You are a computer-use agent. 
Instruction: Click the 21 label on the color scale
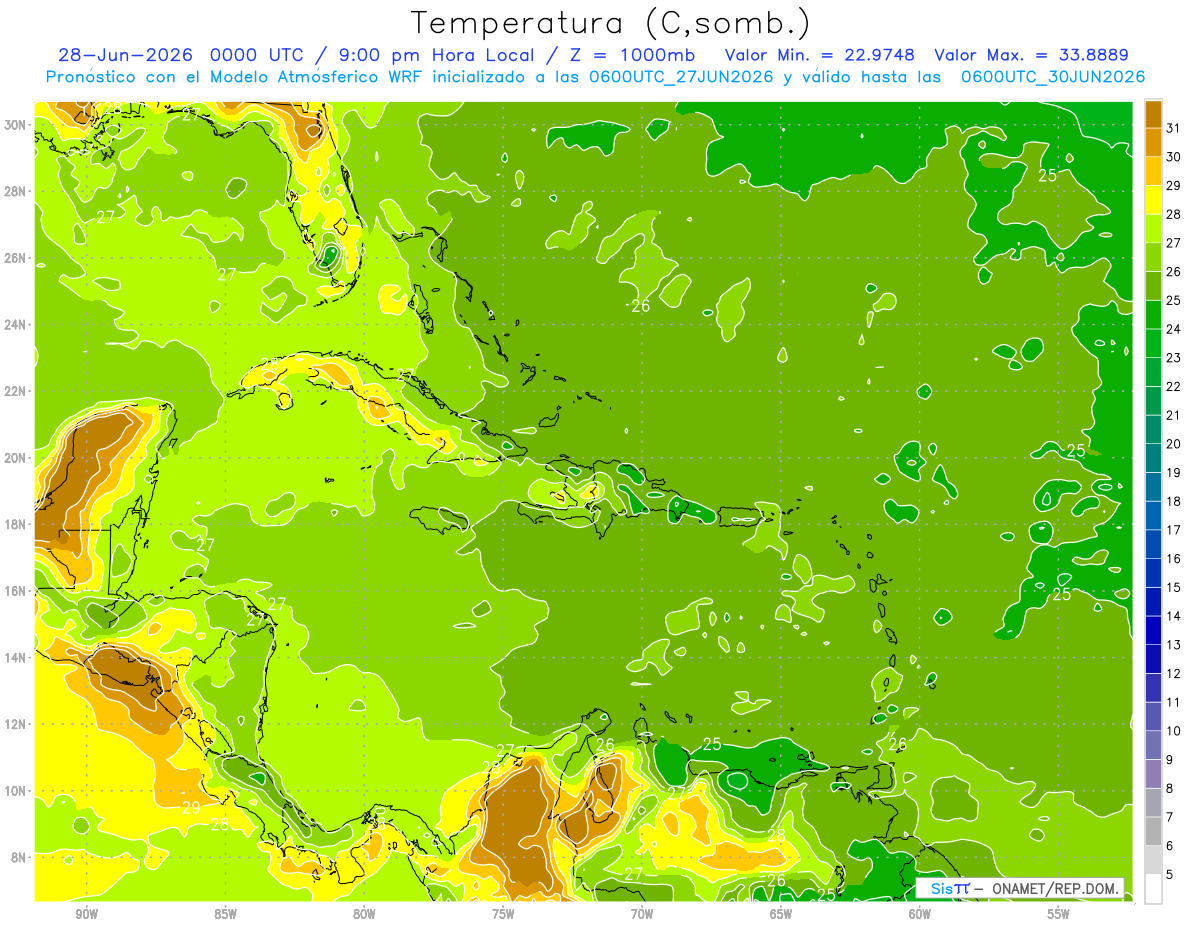(1174, 415)
